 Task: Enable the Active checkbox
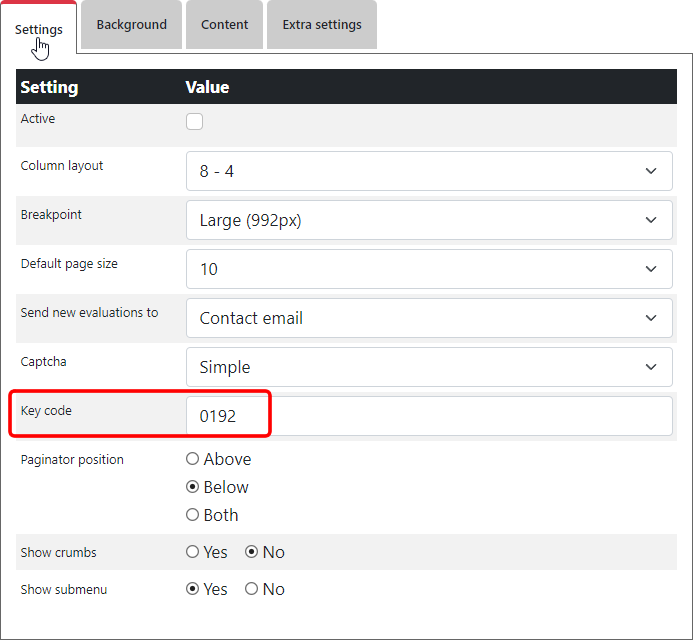[x=195, y=122]
